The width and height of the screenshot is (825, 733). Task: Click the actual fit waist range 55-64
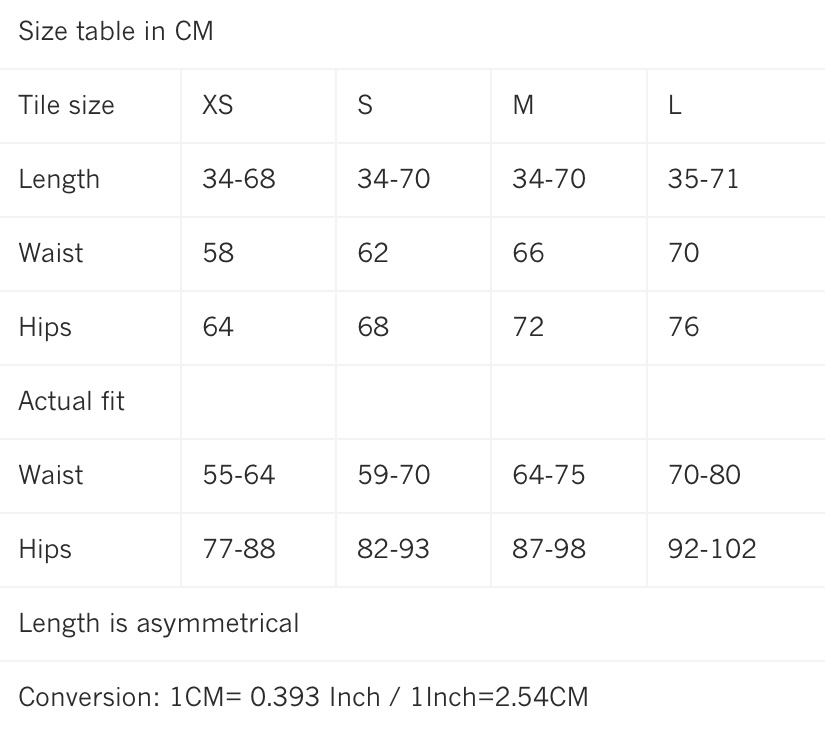[238, 475]
